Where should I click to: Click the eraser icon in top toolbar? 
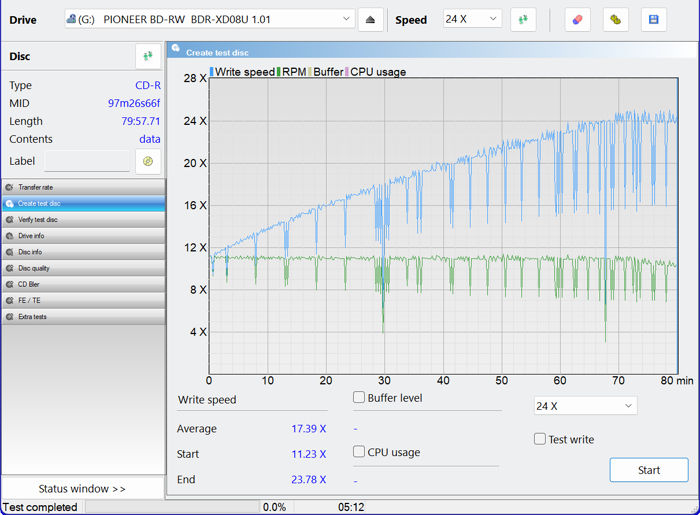point(577,20)
